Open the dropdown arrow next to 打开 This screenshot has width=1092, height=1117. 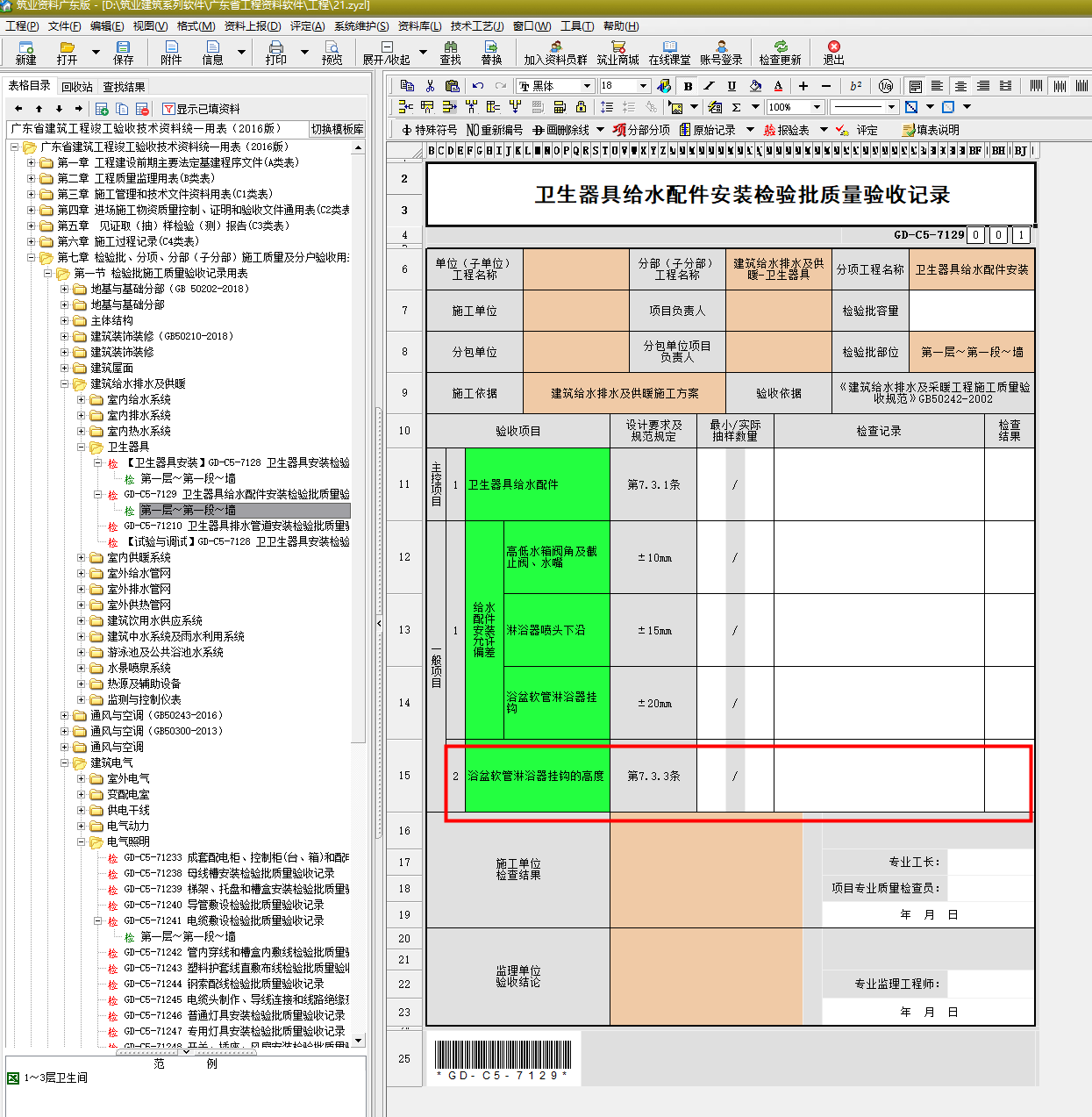(x=95, y=53)
